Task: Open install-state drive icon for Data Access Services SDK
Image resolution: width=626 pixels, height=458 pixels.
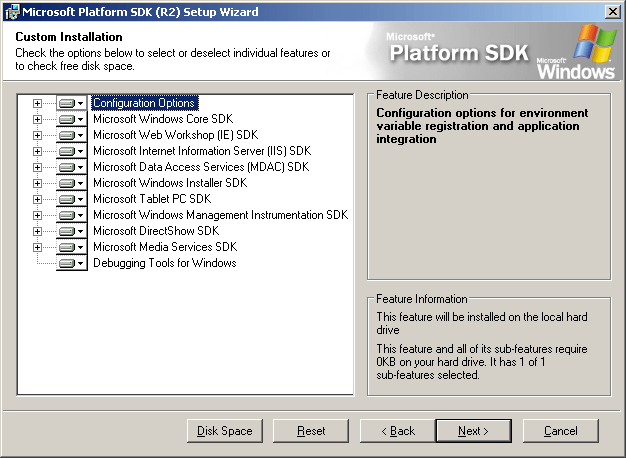Action: tap(71, 167)
